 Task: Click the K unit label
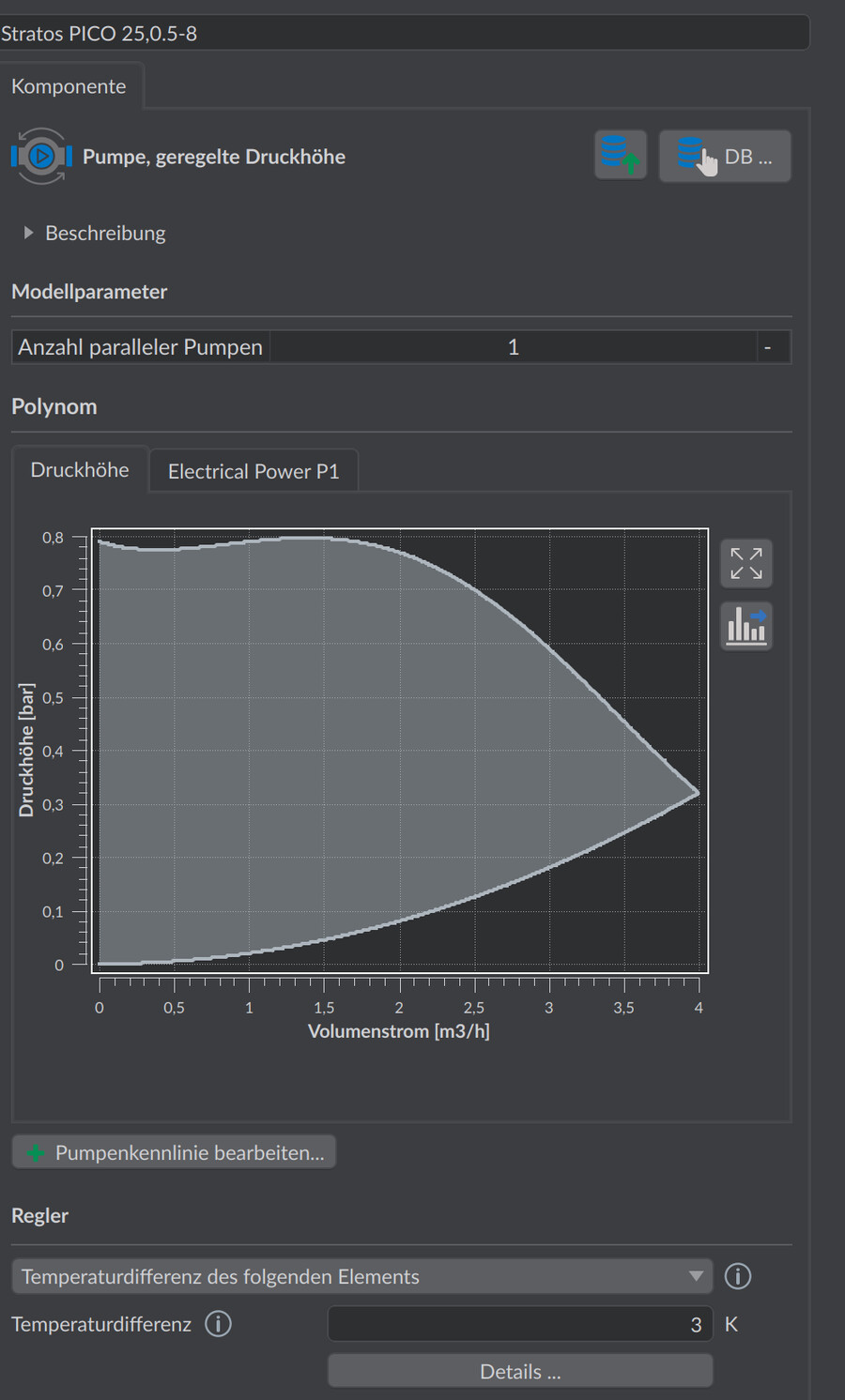[731, 1324]
